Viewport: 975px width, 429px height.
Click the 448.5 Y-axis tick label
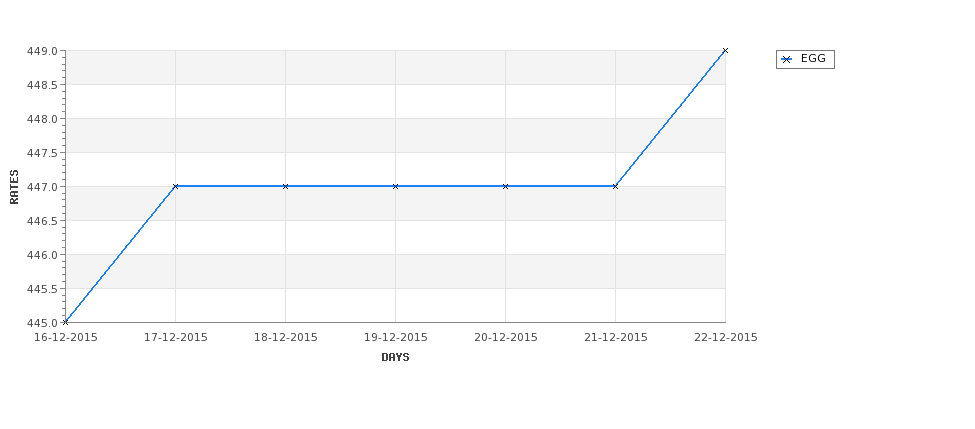coord(43,85)
